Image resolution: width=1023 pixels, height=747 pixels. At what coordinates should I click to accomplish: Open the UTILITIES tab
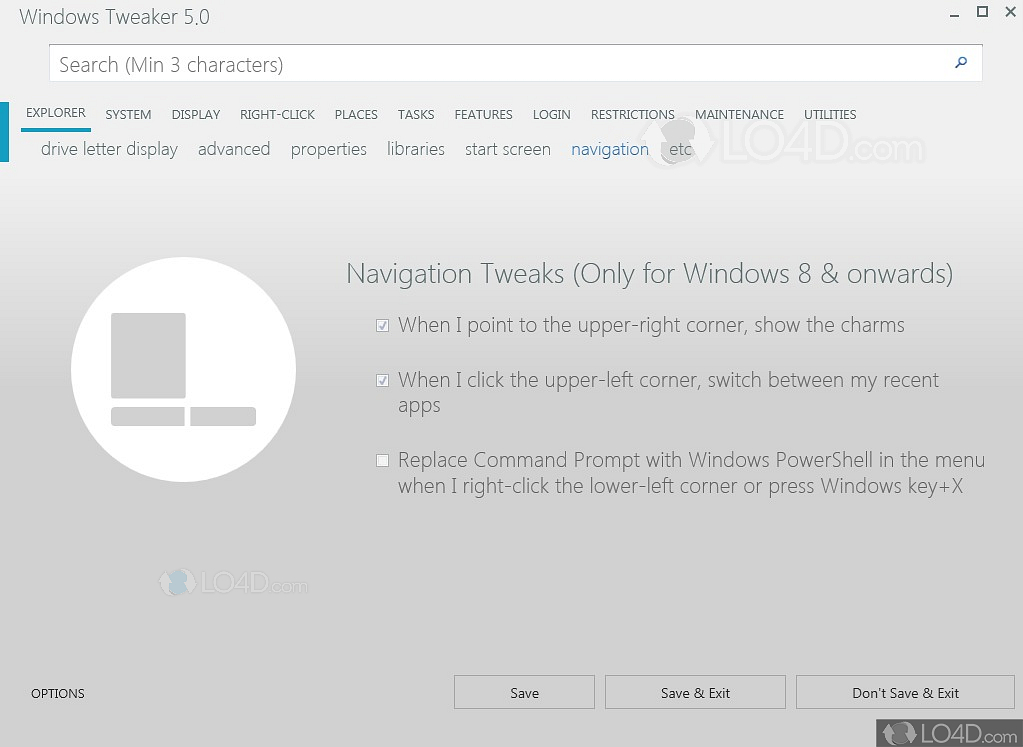click(x=829, y=114)
